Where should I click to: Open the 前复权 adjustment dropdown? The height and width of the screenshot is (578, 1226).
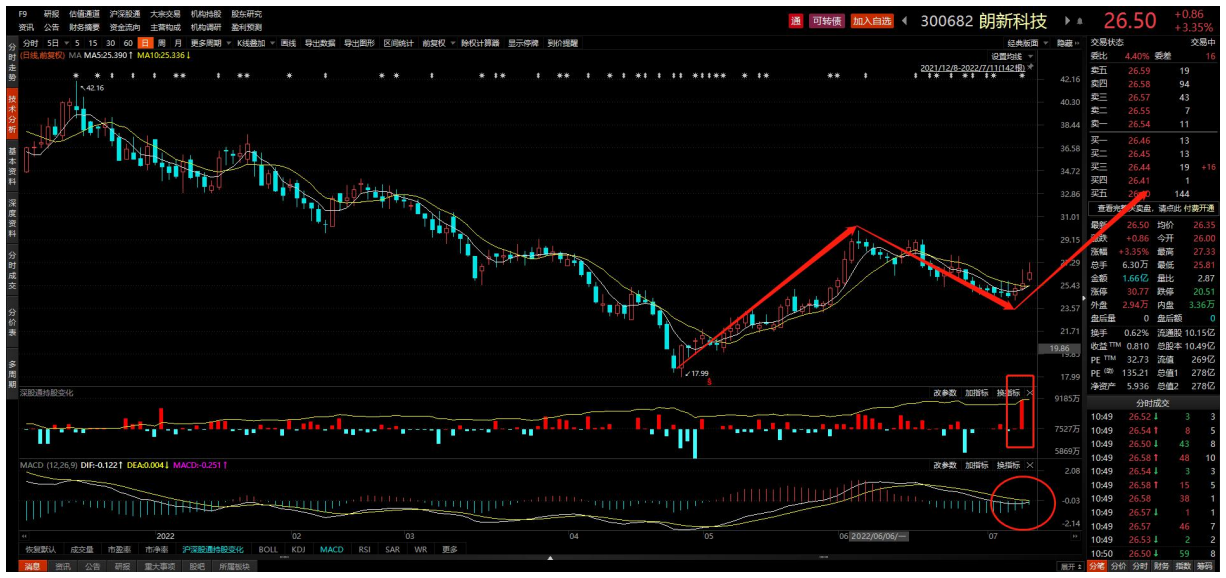pyautogui.click(x=437, y=44)
